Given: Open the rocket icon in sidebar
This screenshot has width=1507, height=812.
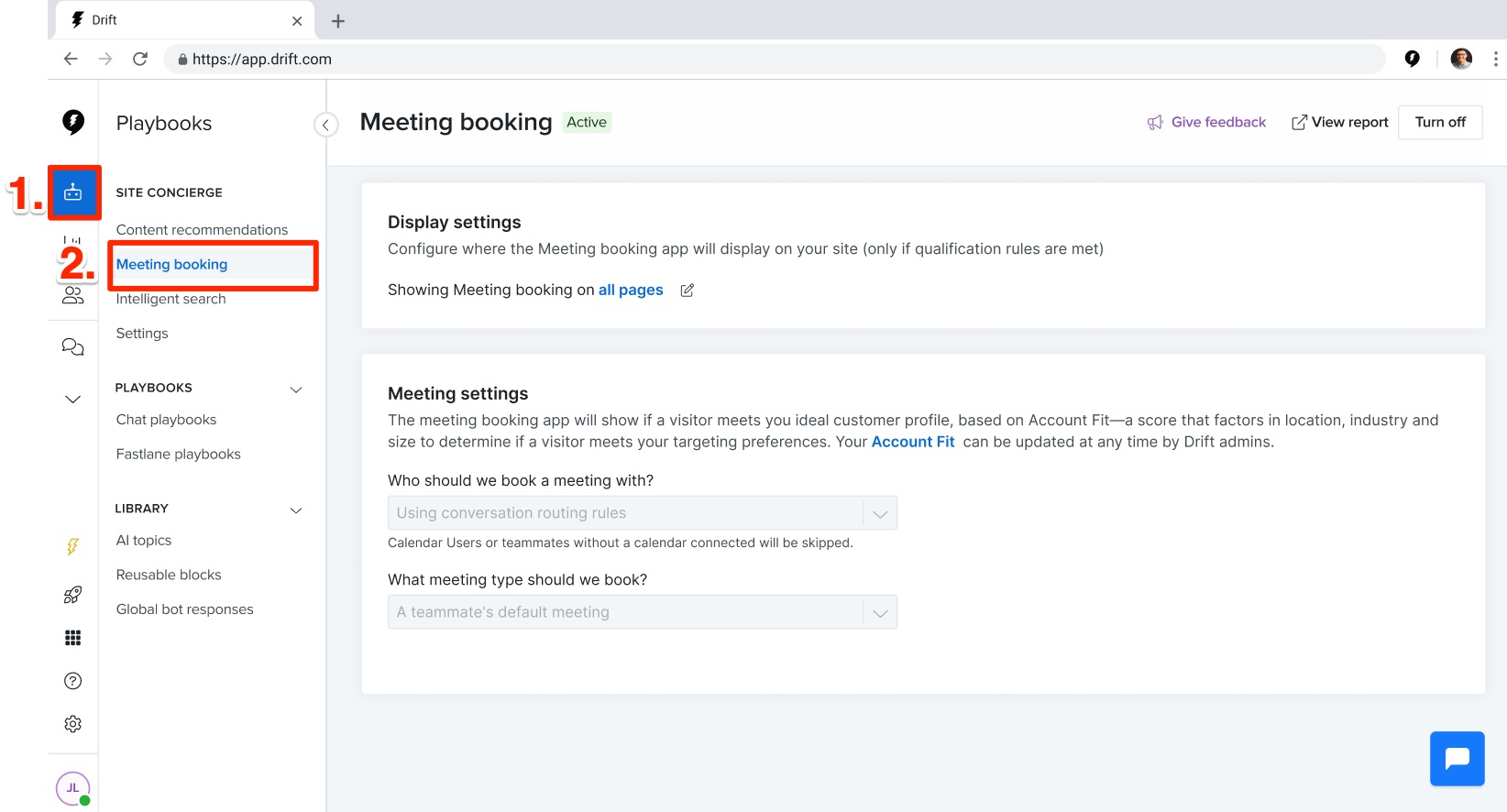Looking at the screenshot, I should click(72, 595).
